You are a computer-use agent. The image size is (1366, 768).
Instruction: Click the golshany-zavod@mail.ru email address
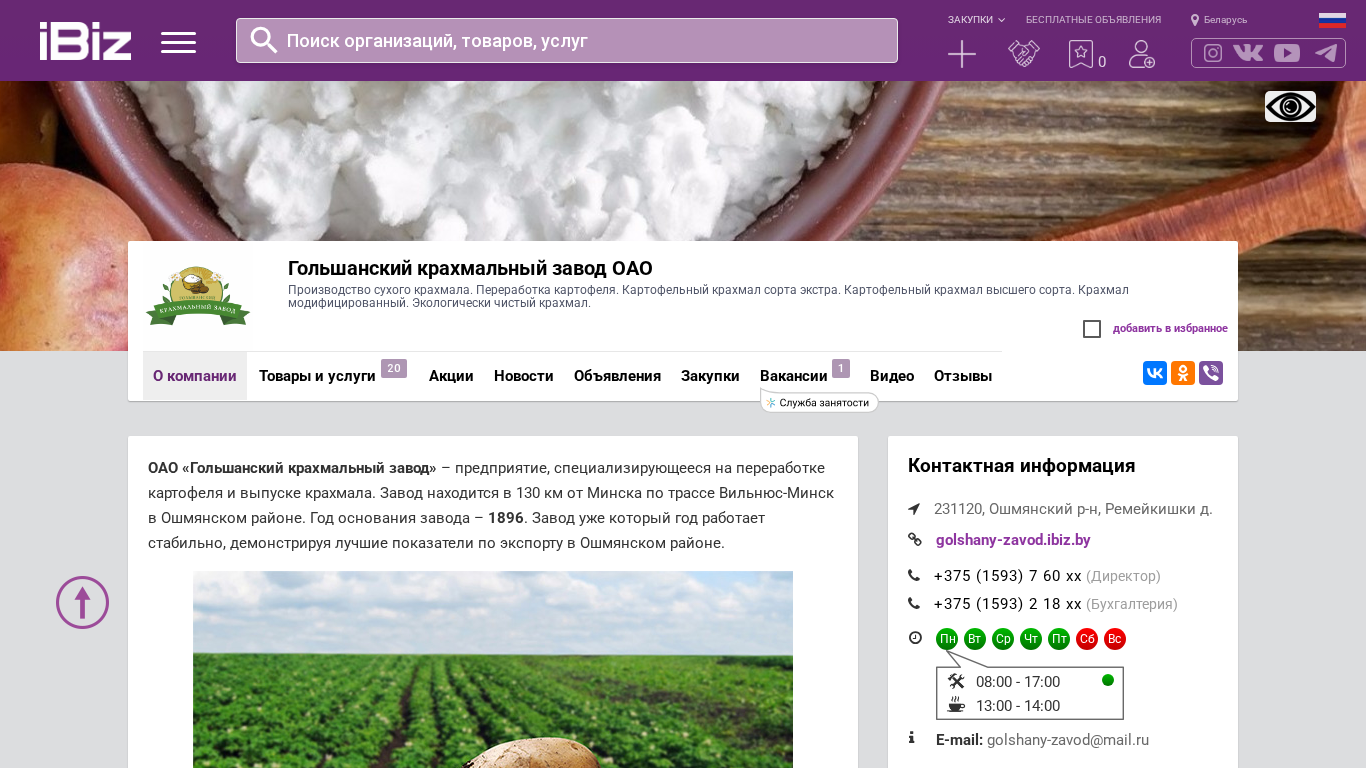[1068, 740]
